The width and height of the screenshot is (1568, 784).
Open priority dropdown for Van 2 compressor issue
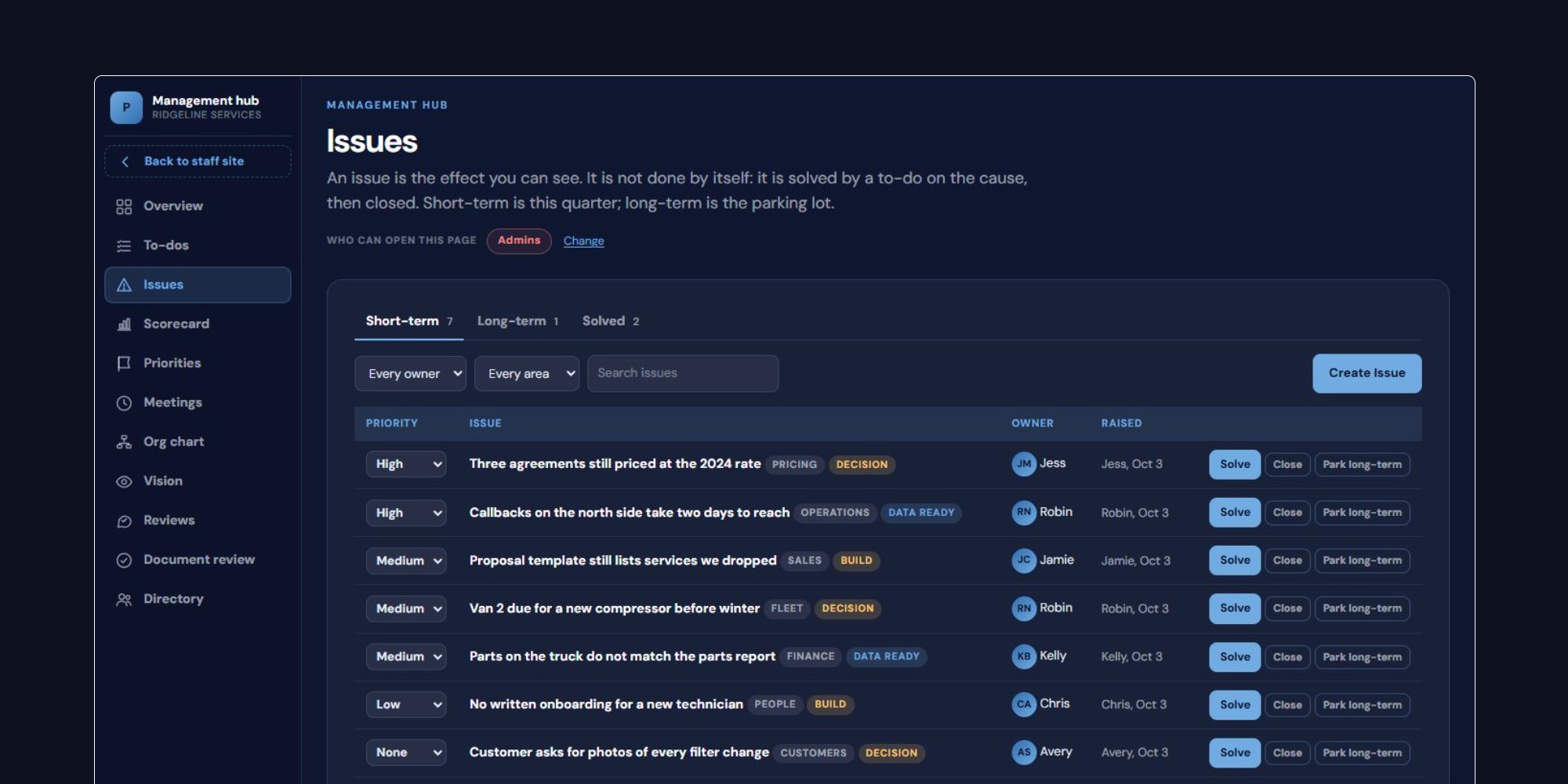[406, 608]
